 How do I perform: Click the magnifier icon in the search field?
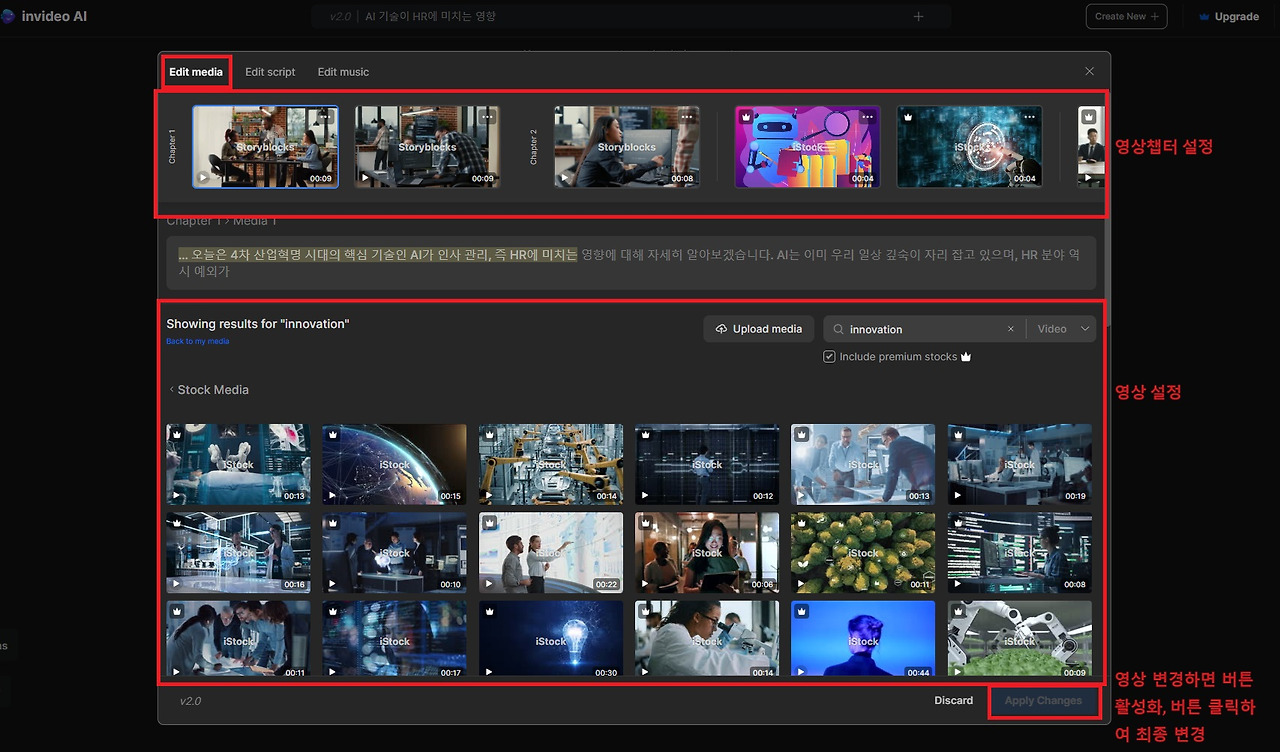click(x=838, y=329)
